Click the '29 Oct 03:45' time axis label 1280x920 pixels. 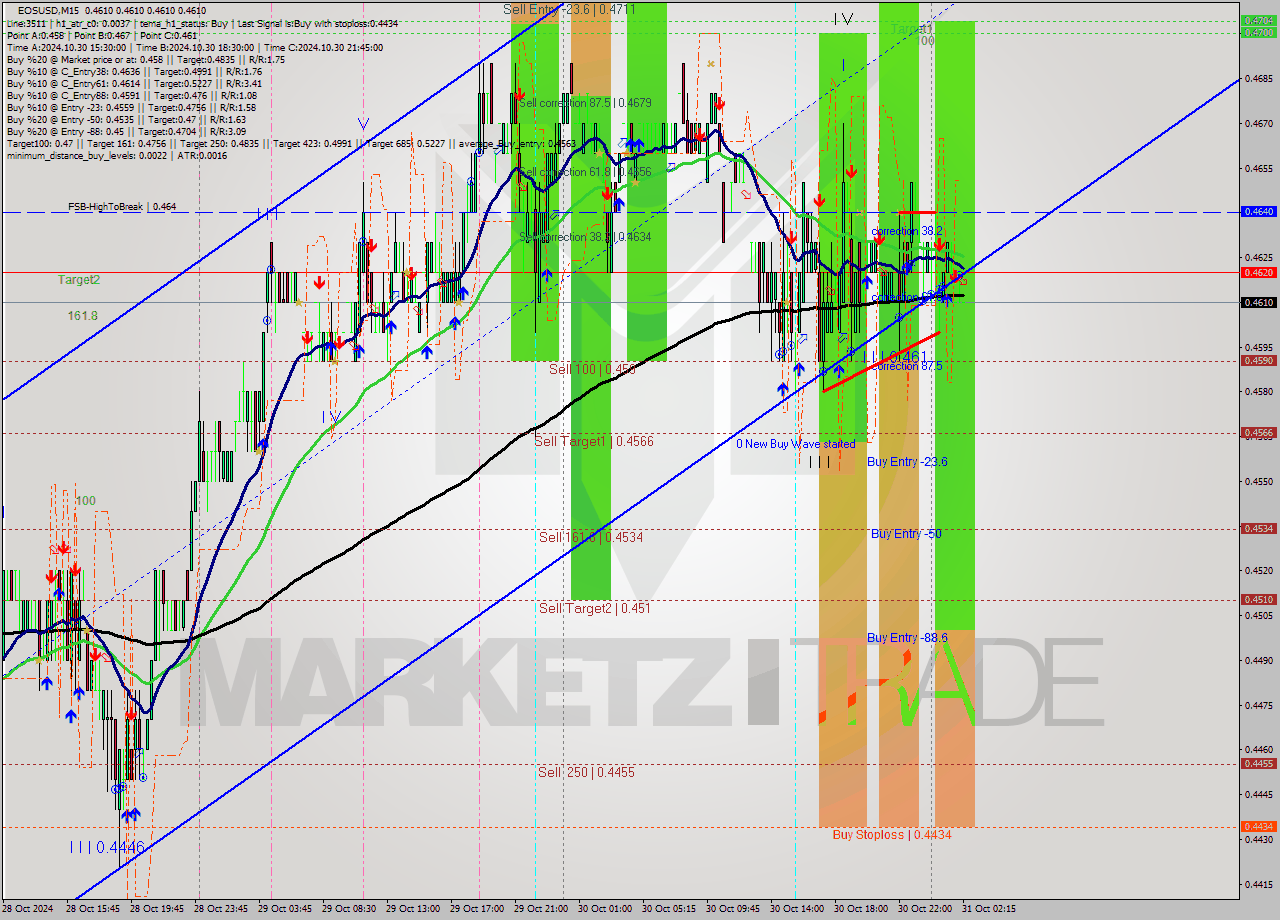pyautogui.click(x=287, y=909)
